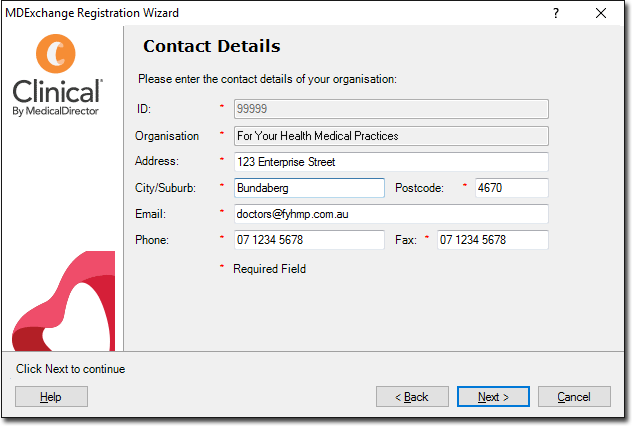Click the Phone number input field
Viewport: 632px width, 426px height.
pos(308,239)
